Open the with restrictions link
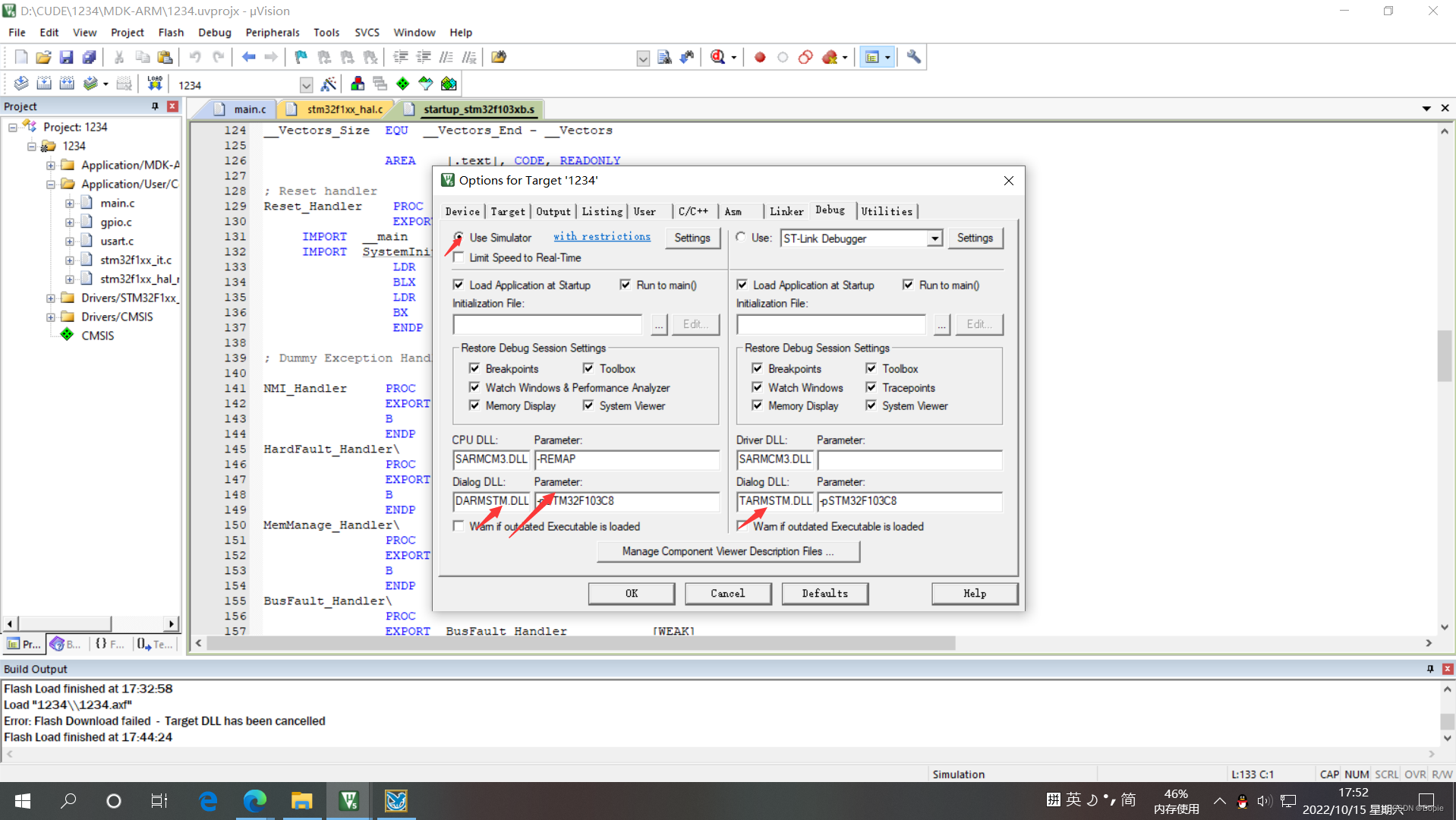This screenshot has width=1456, height=820. 602,237
